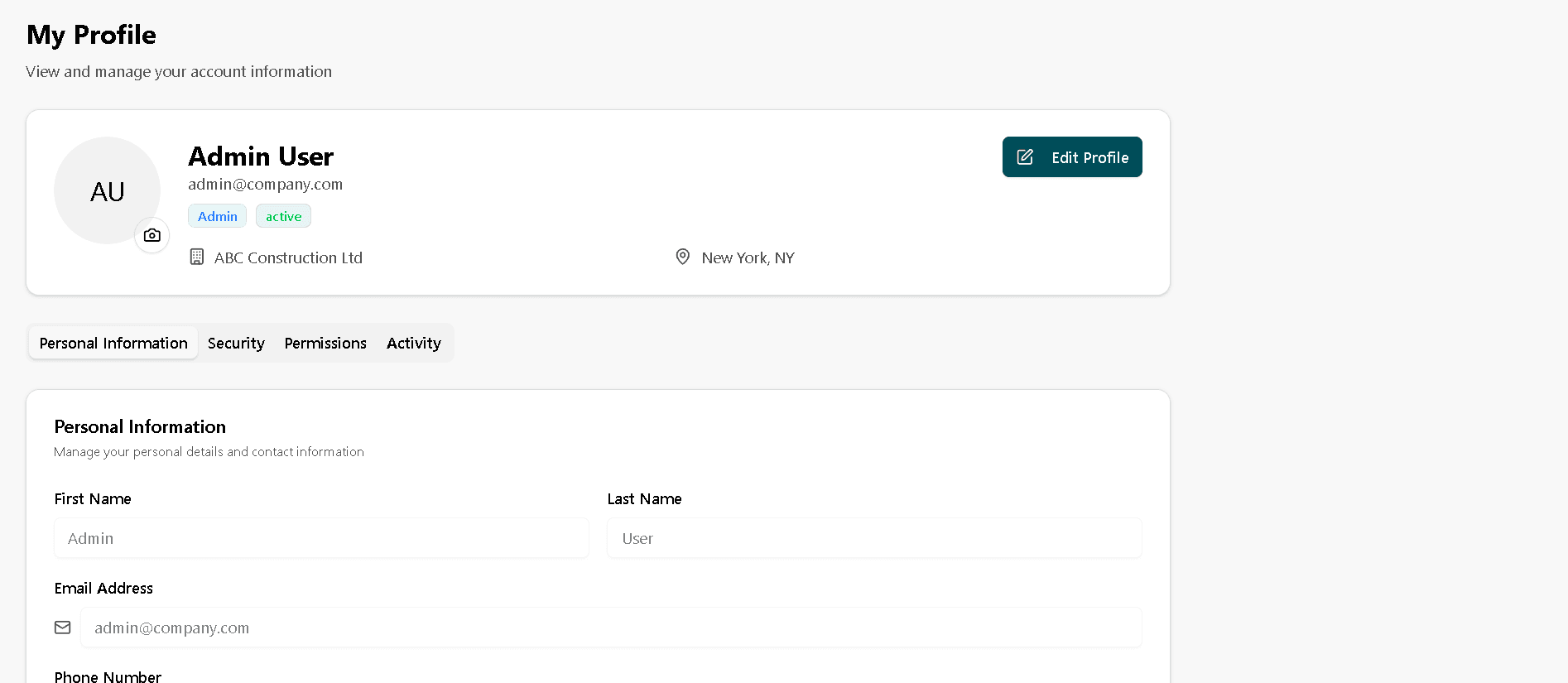Click the My Profile page title
Viewport: 1568px width, 683px height.
pyautogui.click(x=91, y=35)
